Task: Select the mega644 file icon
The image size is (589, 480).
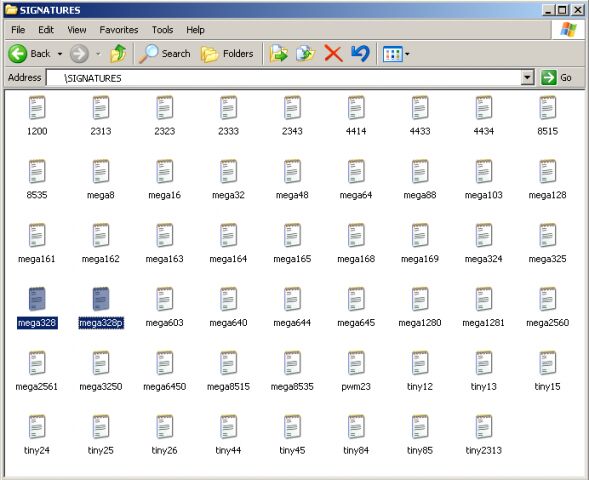Action: (x=292, y=299)
